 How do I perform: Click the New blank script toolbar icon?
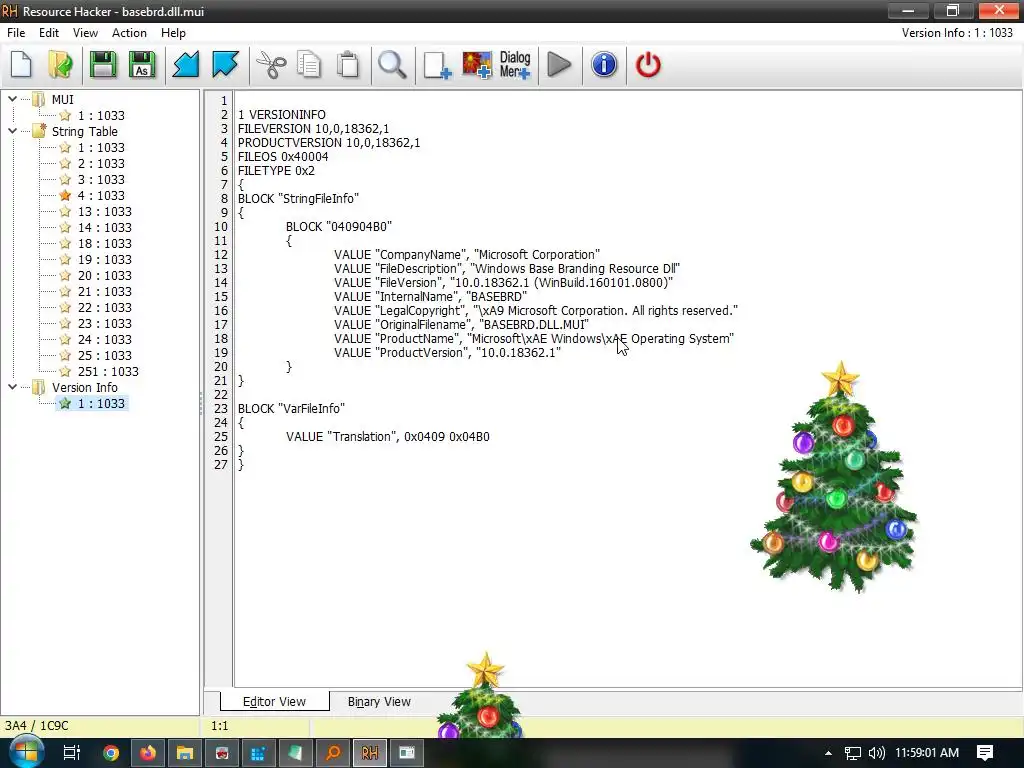click(22, 65)
